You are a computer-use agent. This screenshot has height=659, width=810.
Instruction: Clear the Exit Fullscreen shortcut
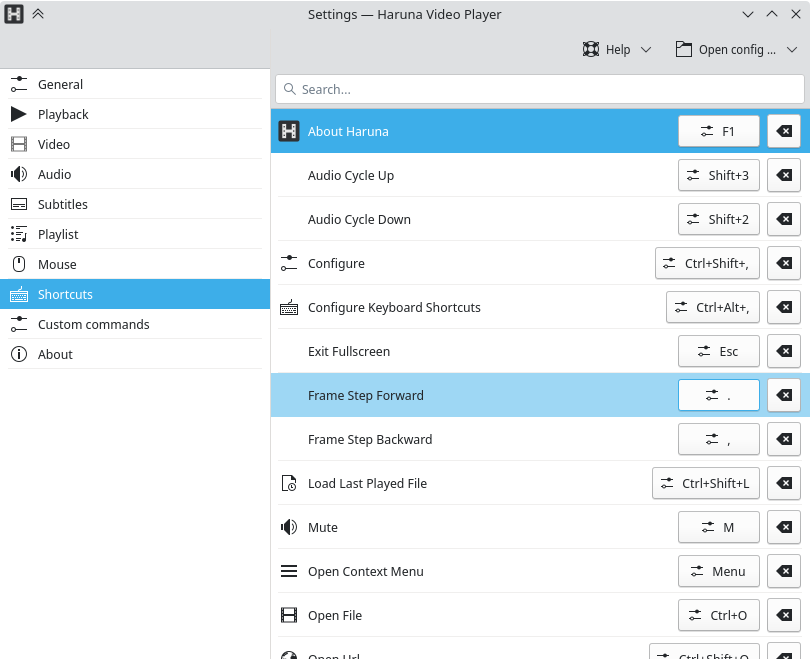click(x=784, y=351)
